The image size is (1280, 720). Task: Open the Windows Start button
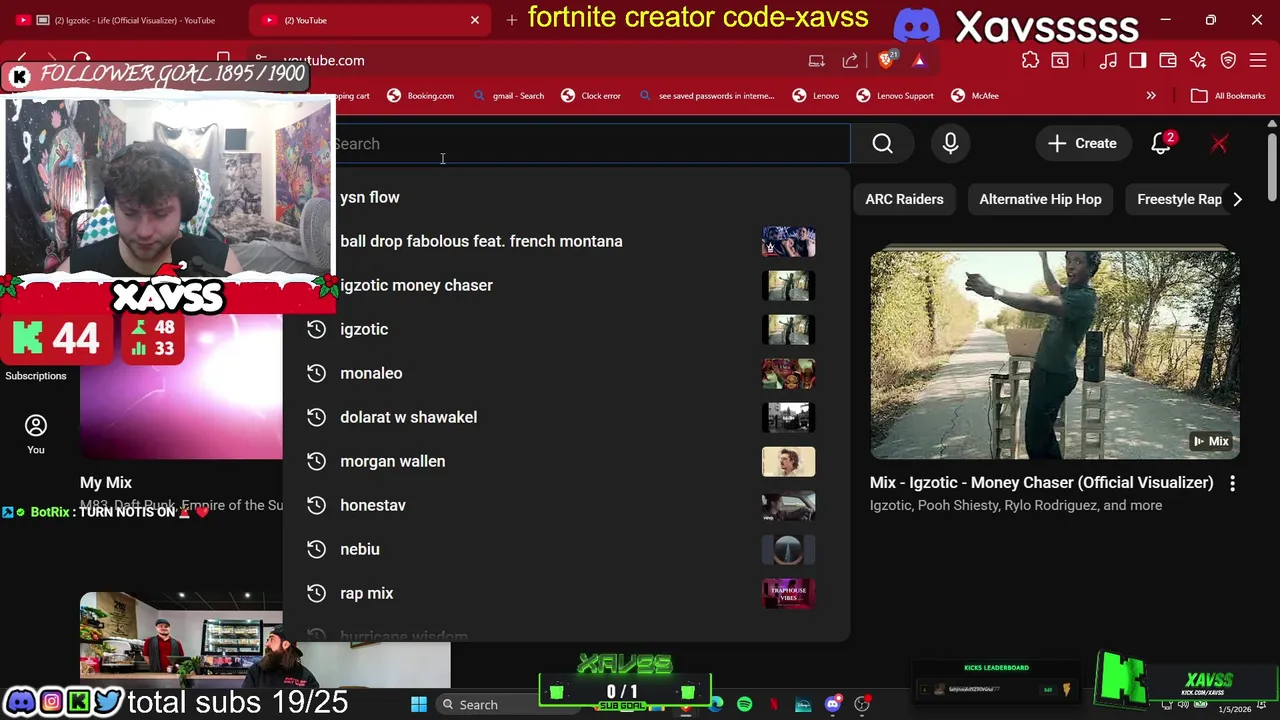[x=418, y=705]
